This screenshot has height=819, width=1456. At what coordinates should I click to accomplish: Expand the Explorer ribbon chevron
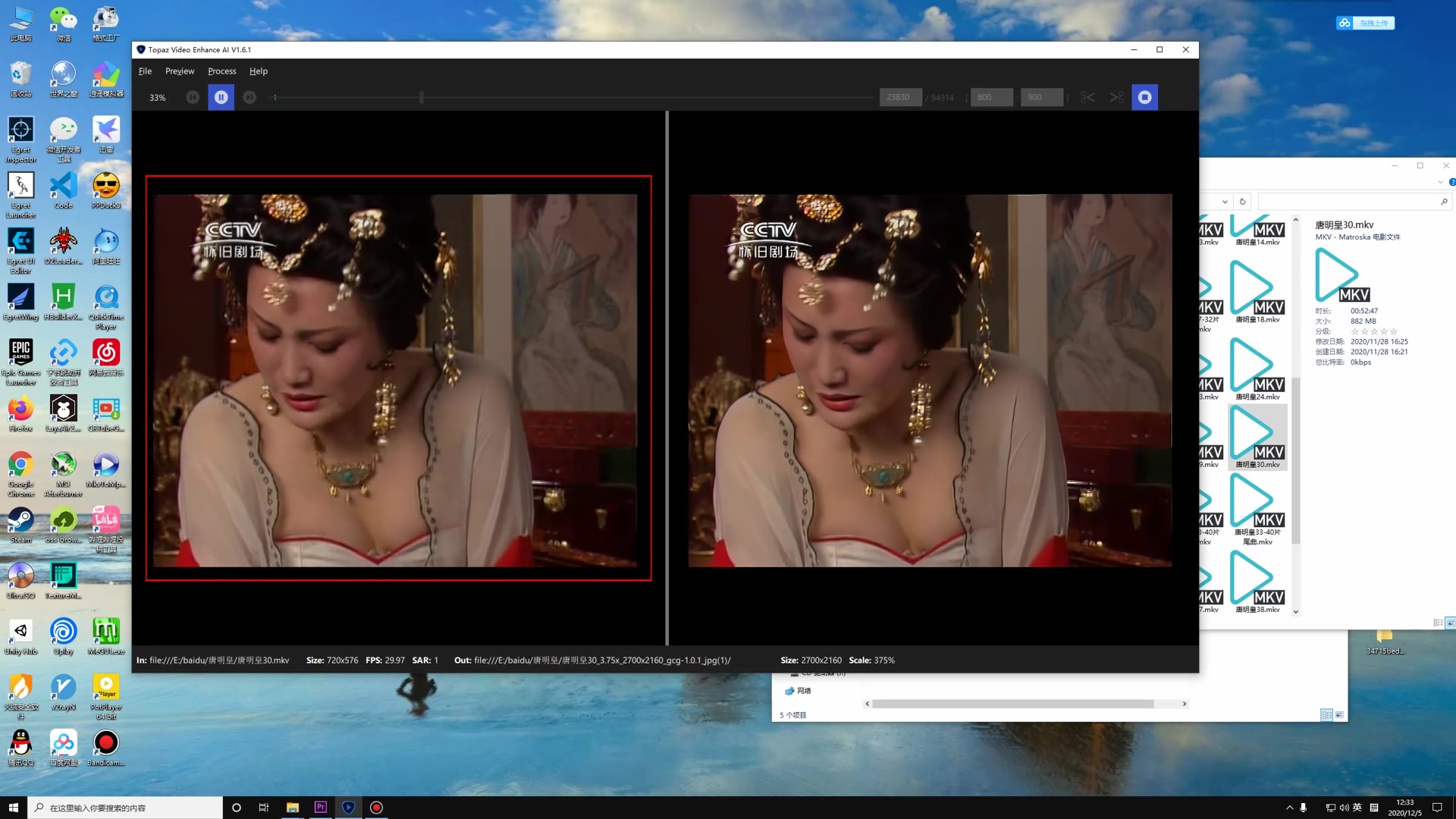[1440, 182]
